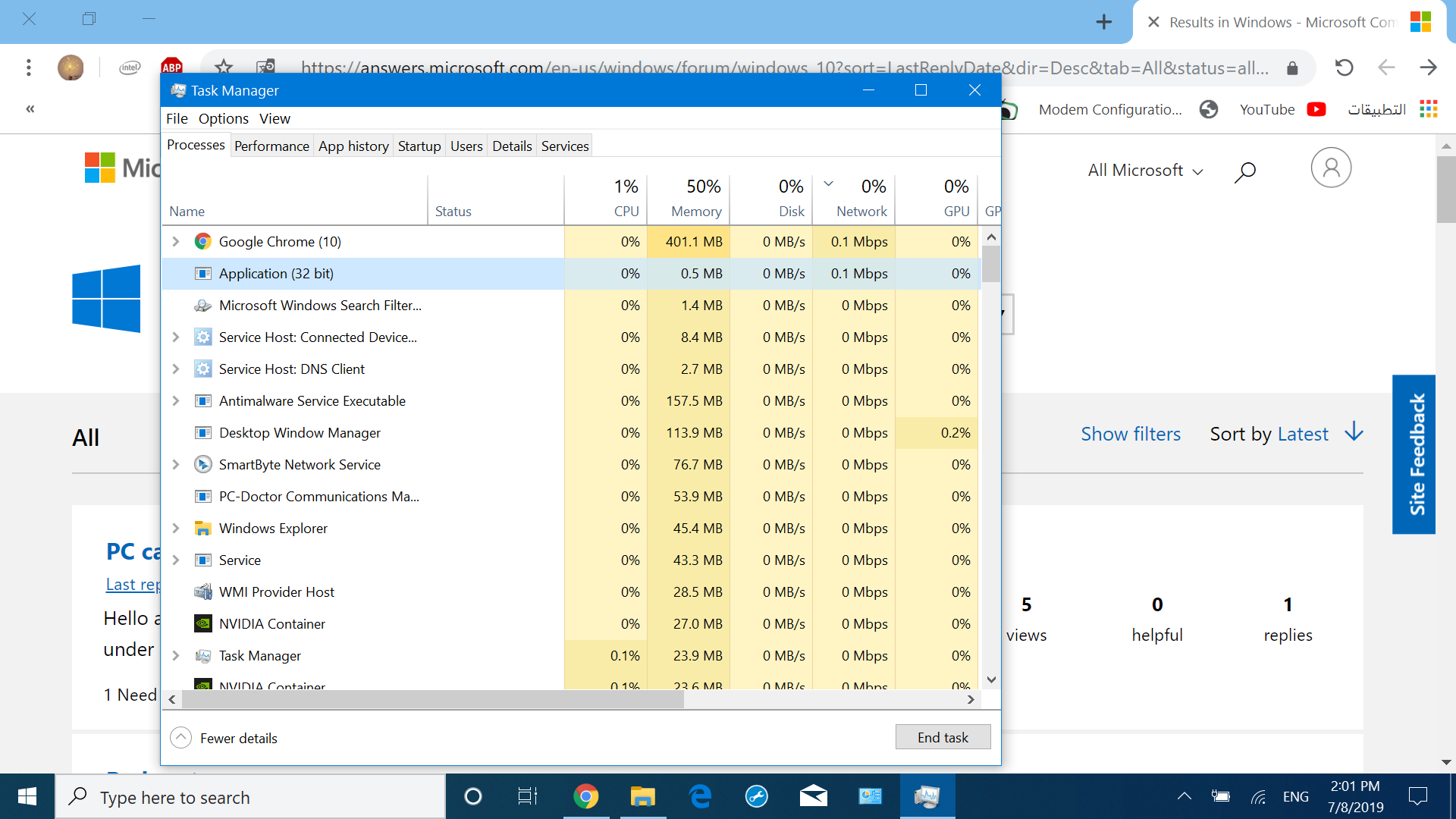Expand the Service process row
The height and width of the screenshot is (819, 1456).
(x=176, y=560)
